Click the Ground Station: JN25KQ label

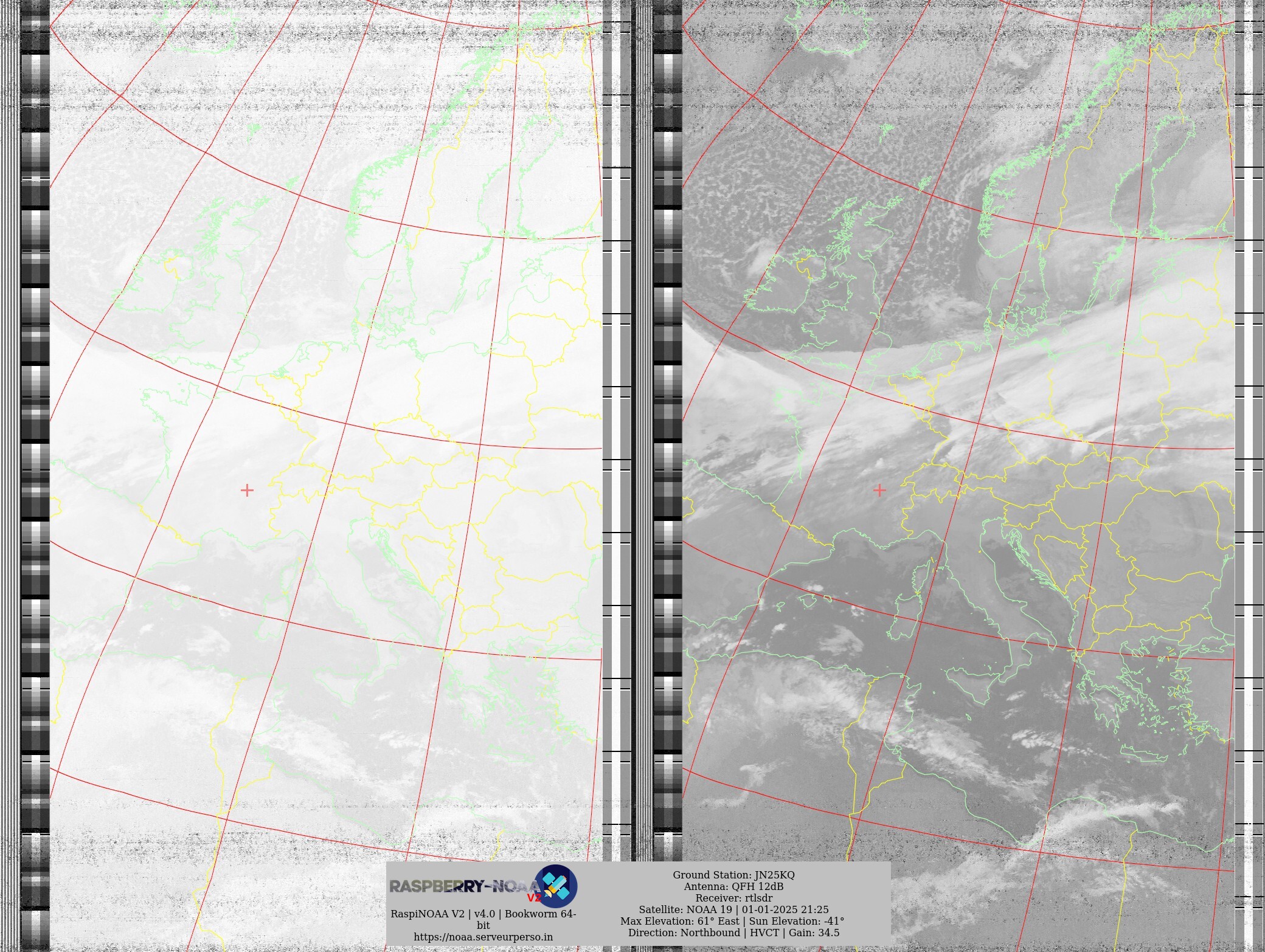[x=733, y=875]
